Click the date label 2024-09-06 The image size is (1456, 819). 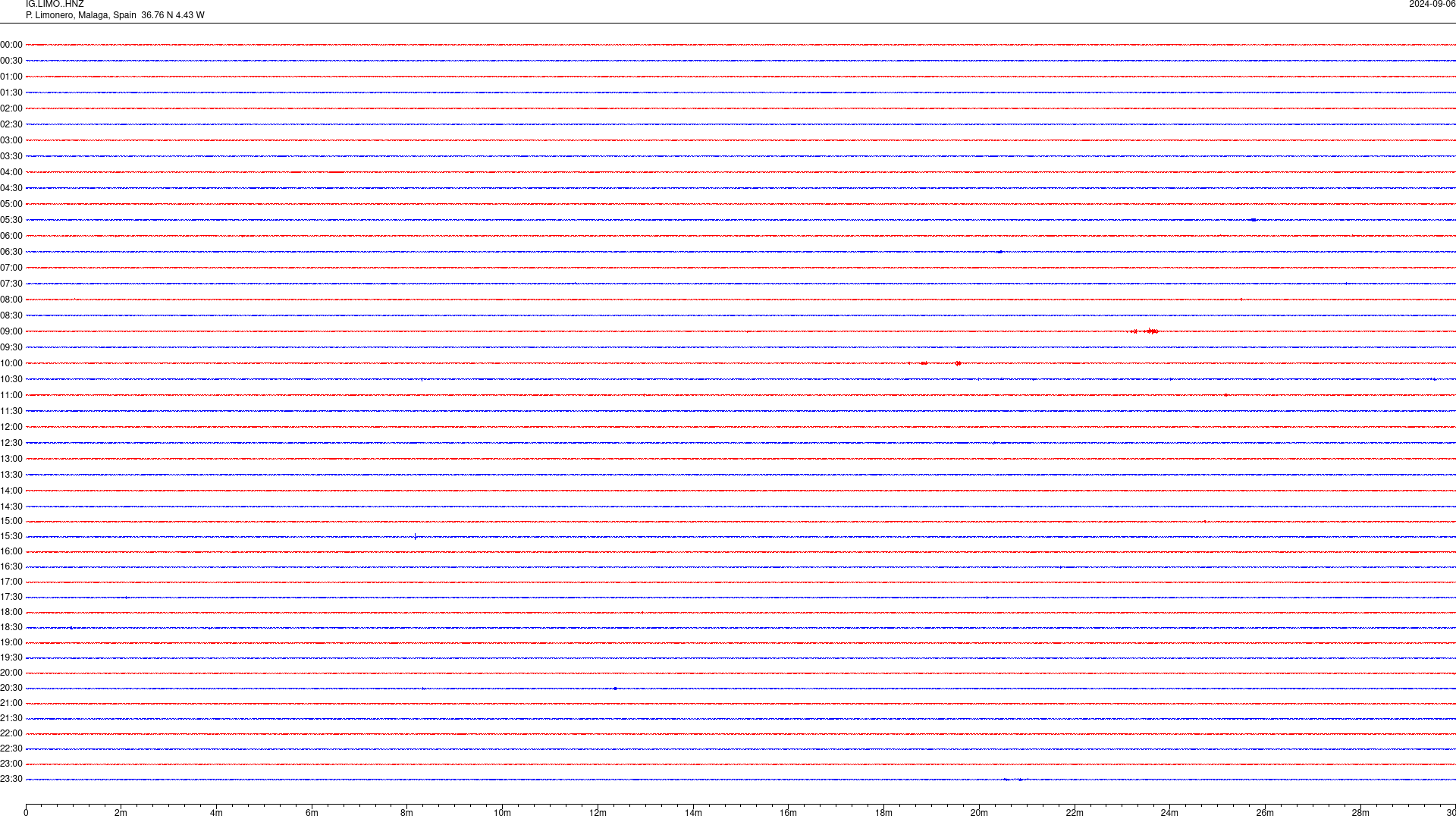(1432, 5)
